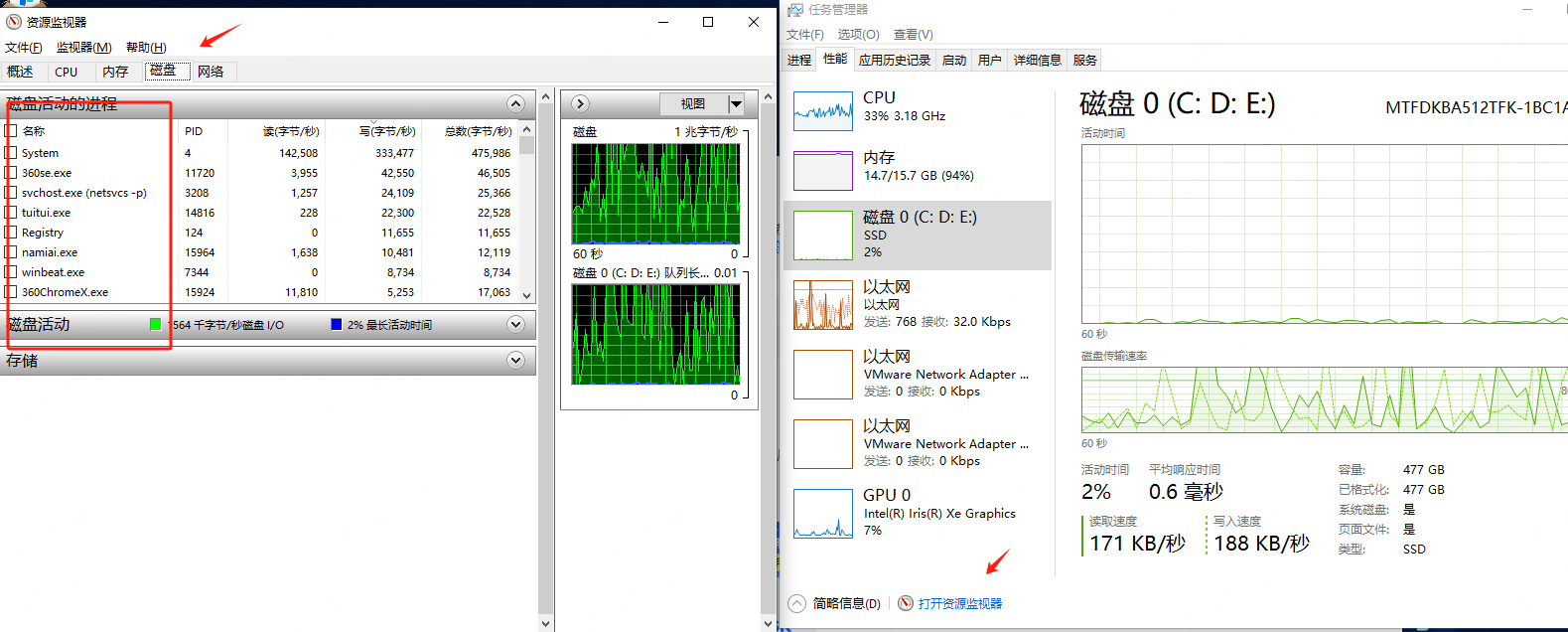The width and height of the screenshot is (1568, 632).
Task: Click the resource monitor icon next to 打开资源监视器
Action: tap(906, 603)
